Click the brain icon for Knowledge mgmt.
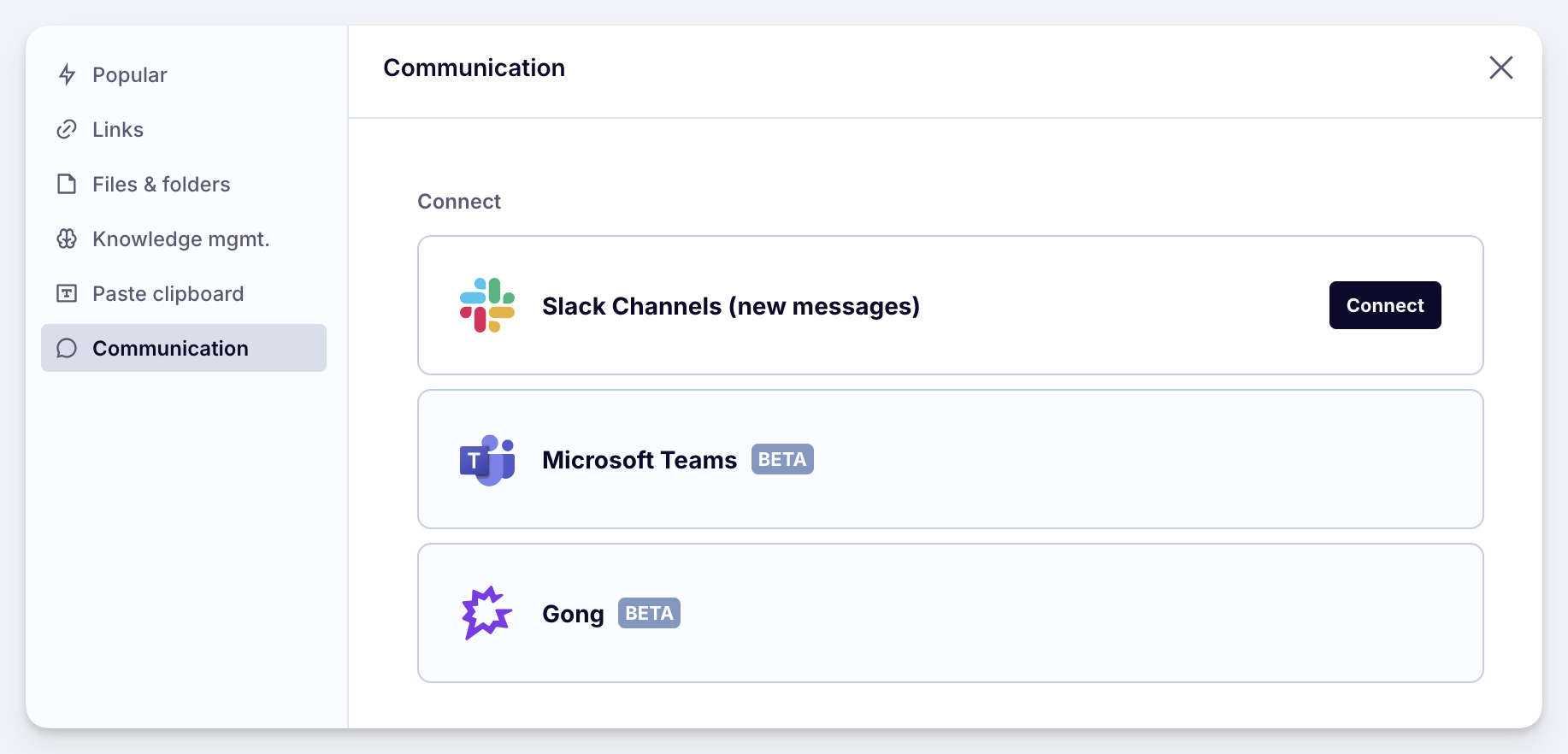Viewport: 1568px width, 754px height. [x=67, y=239]
